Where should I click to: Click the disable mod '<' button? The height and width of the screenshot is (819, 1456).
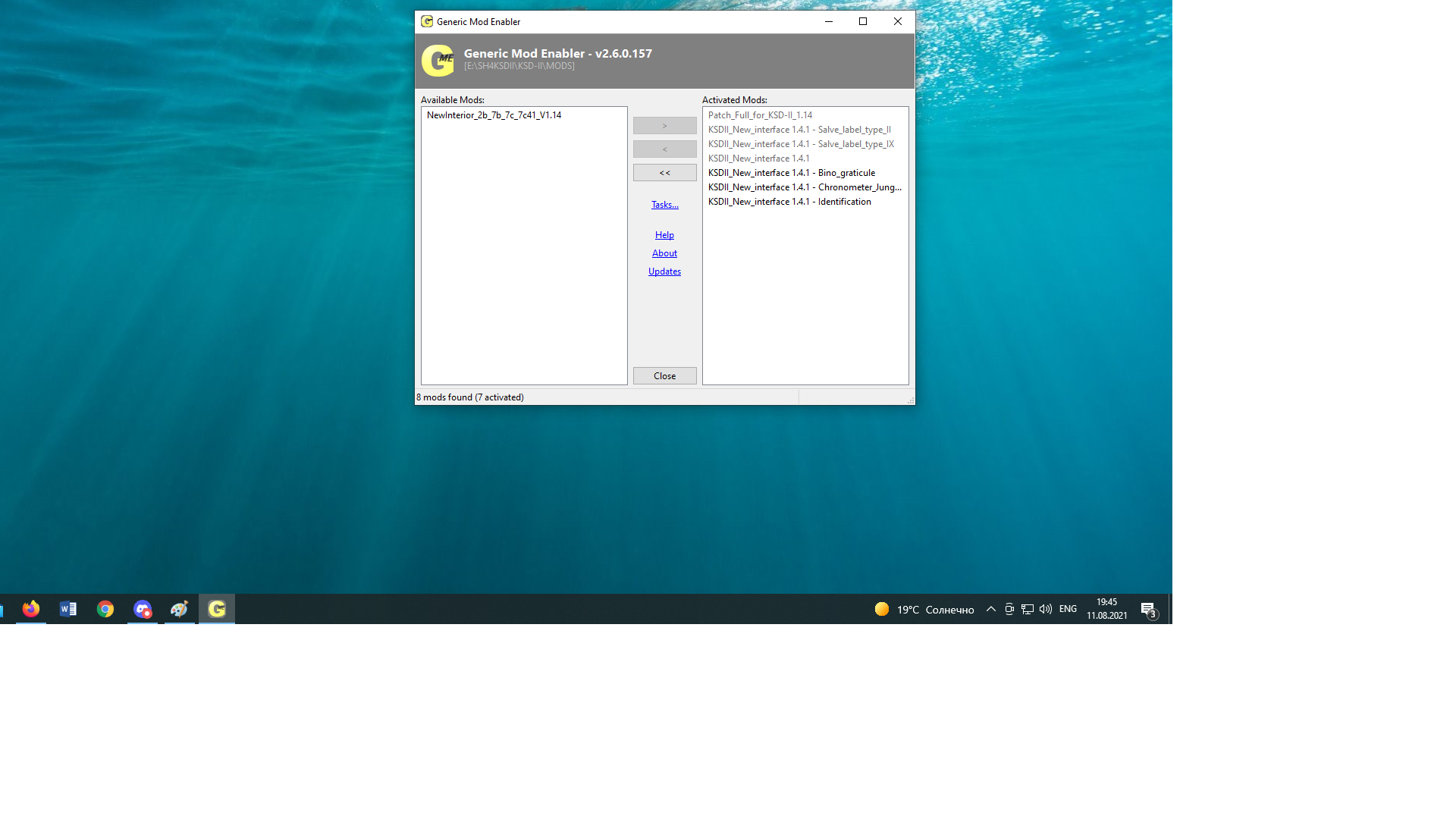point(665,149)
